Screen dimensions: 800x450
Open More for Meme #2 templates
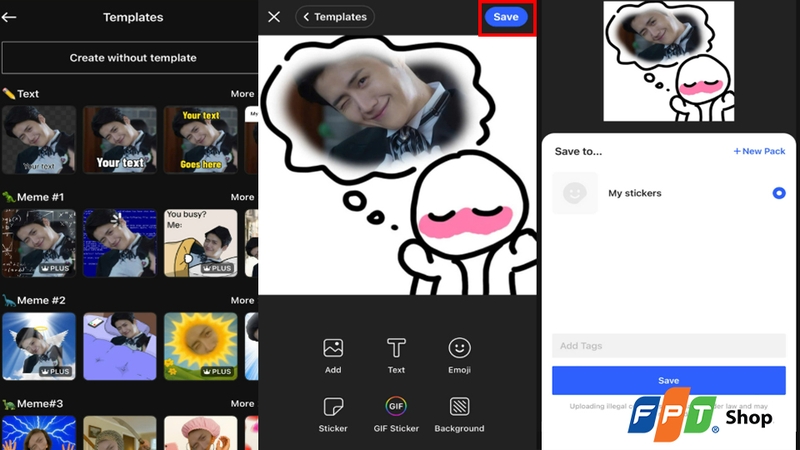[242, 301]
